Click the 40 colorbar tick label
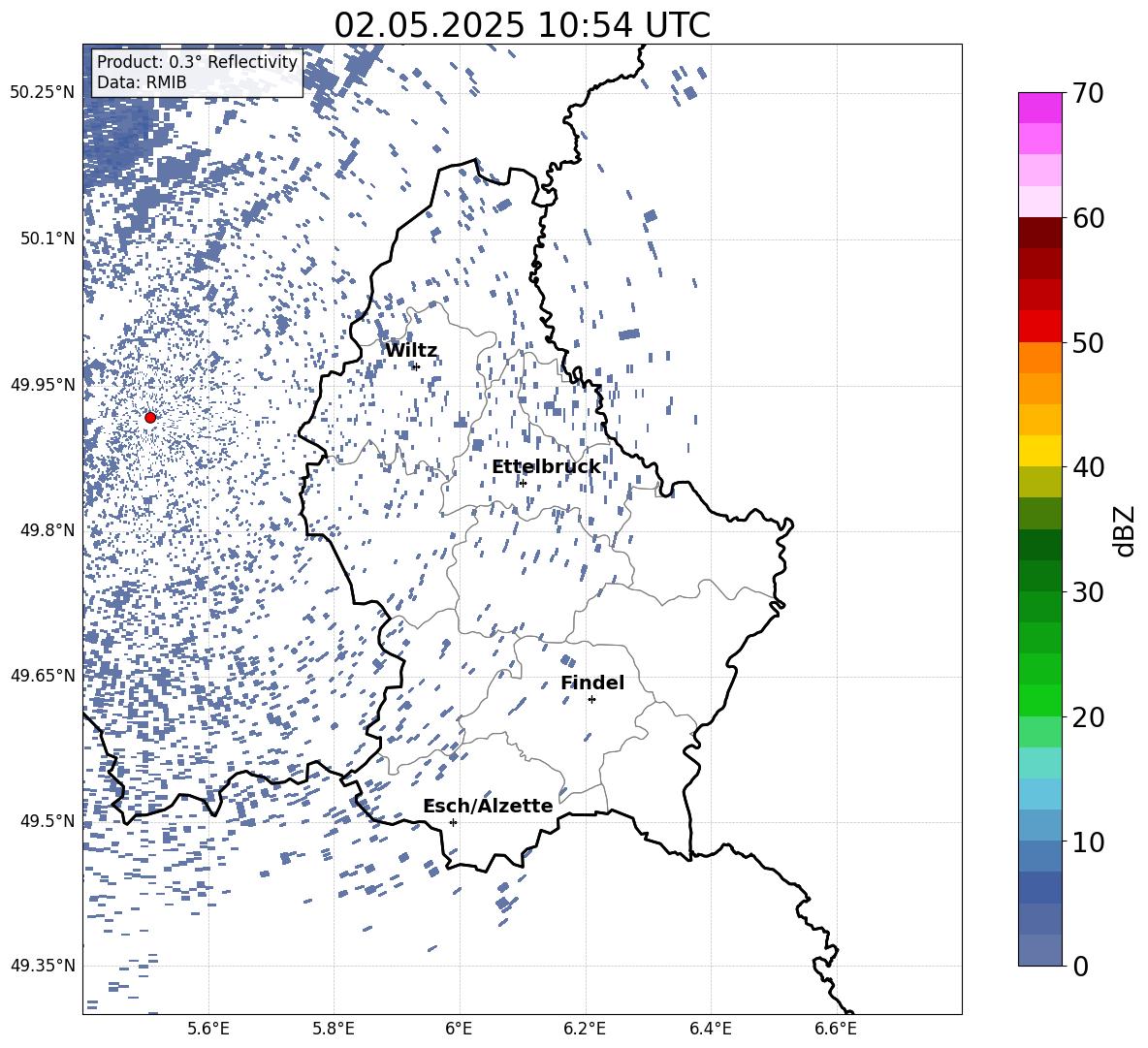 point(1089,467)
